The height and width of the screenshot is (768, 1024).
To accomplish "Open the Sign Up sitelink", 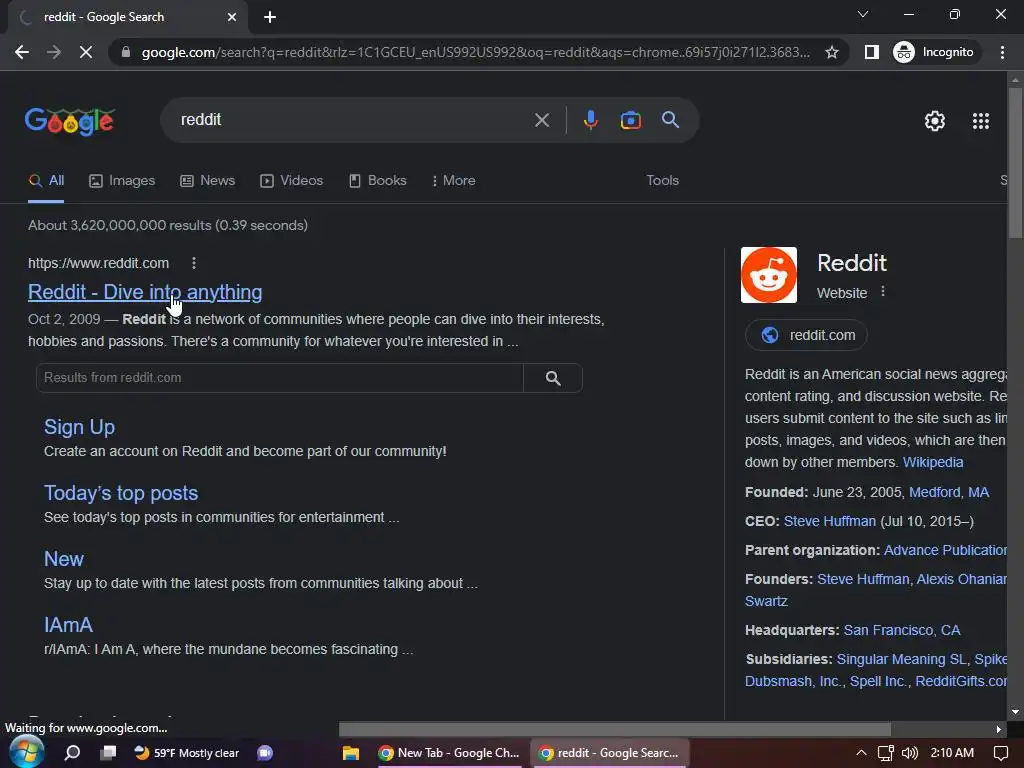I will point(79,427).
